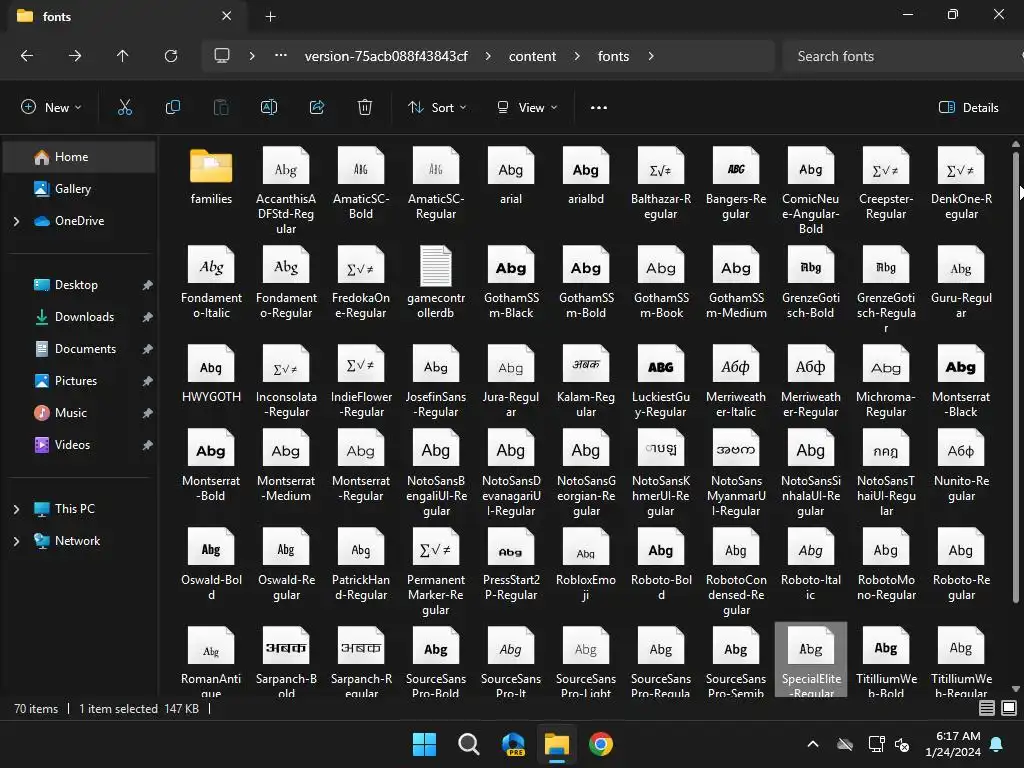Toggle the Details pane
1024x768 pixels.
coord(968,108)
